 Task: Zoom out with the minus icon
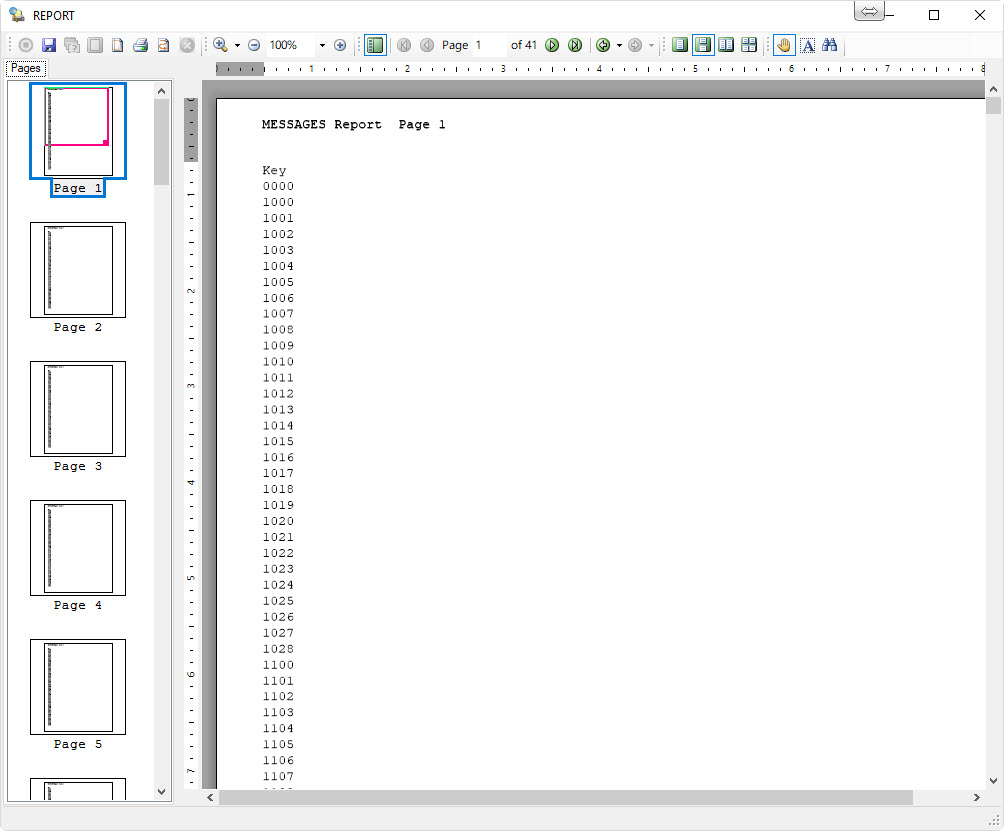254,45
